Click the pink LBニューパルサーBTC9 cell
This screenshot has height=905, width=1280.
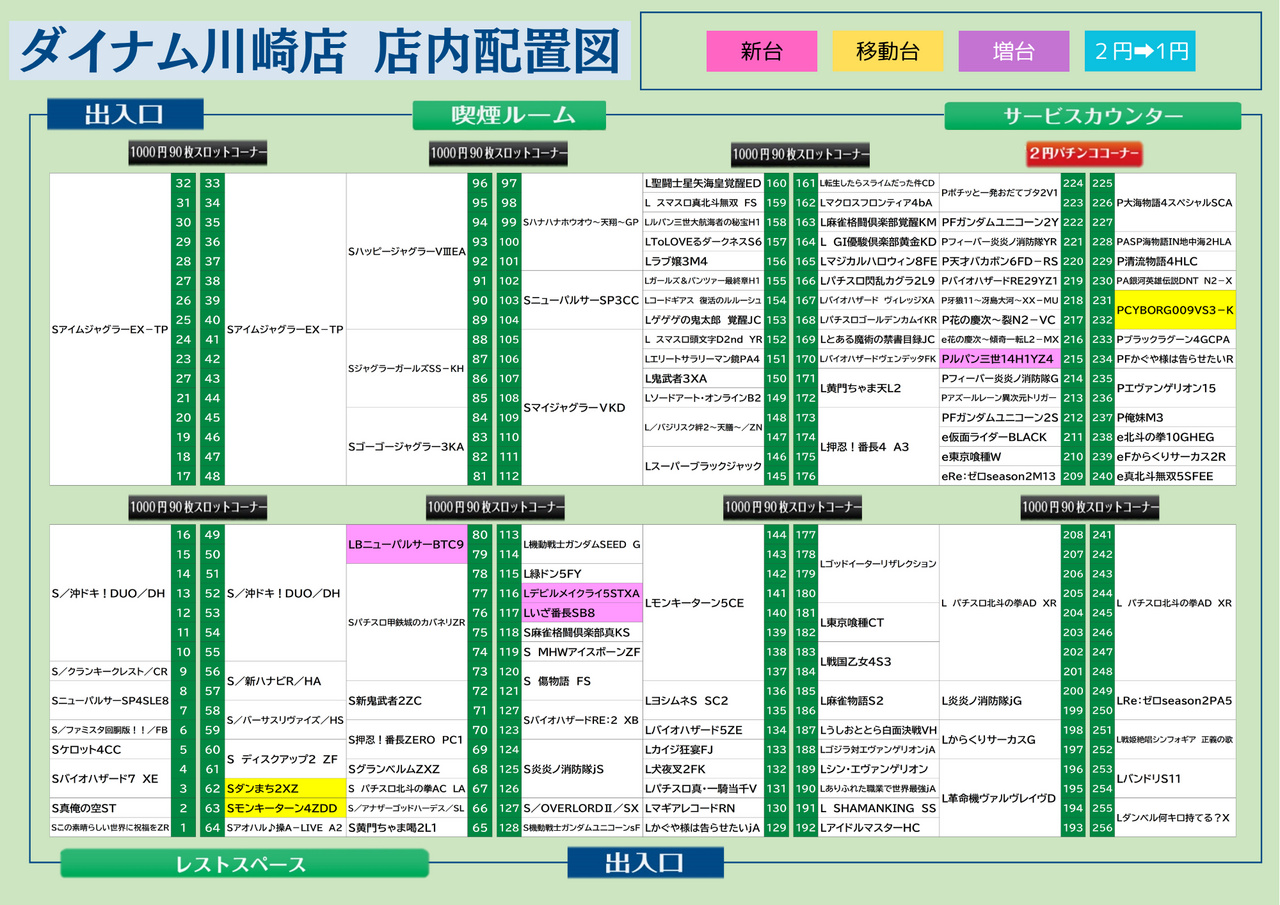coord(407,544)
